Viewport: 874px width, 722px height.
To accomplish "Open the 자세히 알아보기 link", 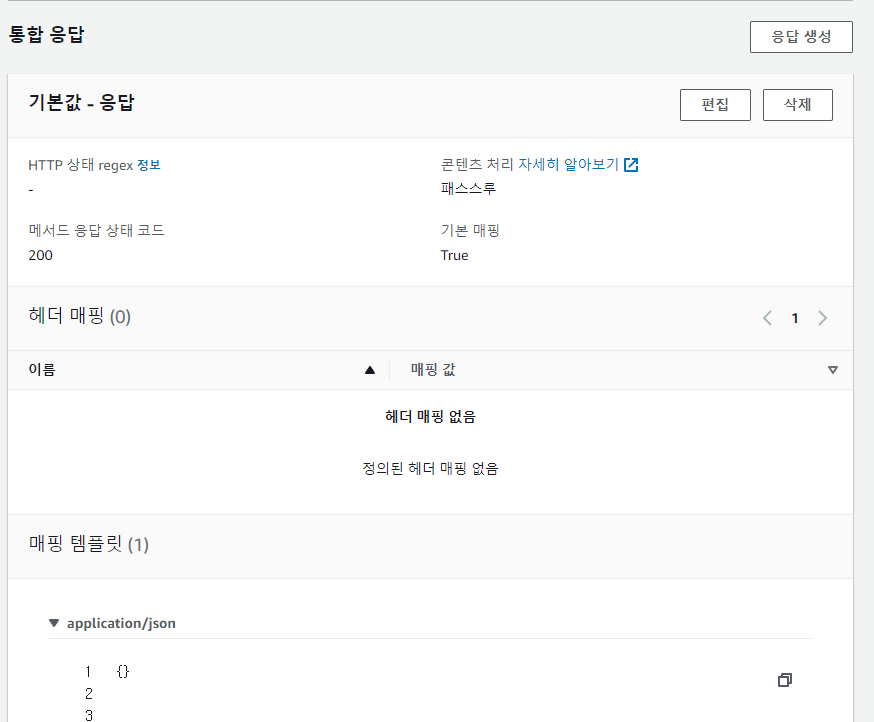I will click(x=568, y=165).
